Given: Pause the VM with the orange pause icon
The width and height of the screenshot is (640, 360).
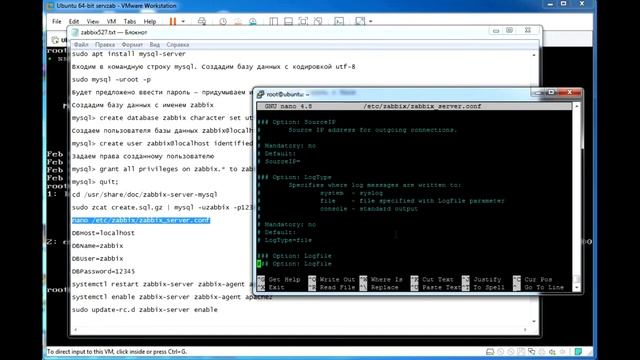Looking at the screenshot, I should 173,21.
